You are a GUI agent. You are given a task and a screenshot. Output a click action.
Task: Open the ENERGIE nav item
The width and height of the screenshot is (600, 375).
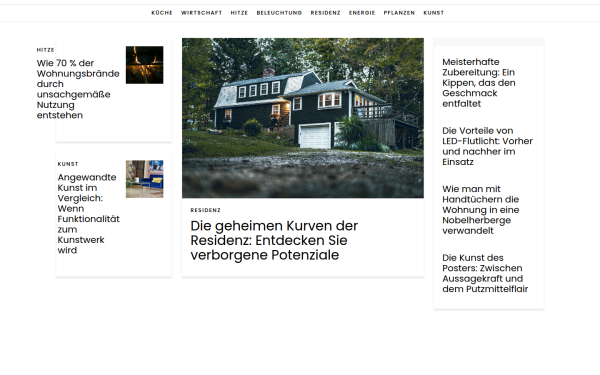point(362,13)
